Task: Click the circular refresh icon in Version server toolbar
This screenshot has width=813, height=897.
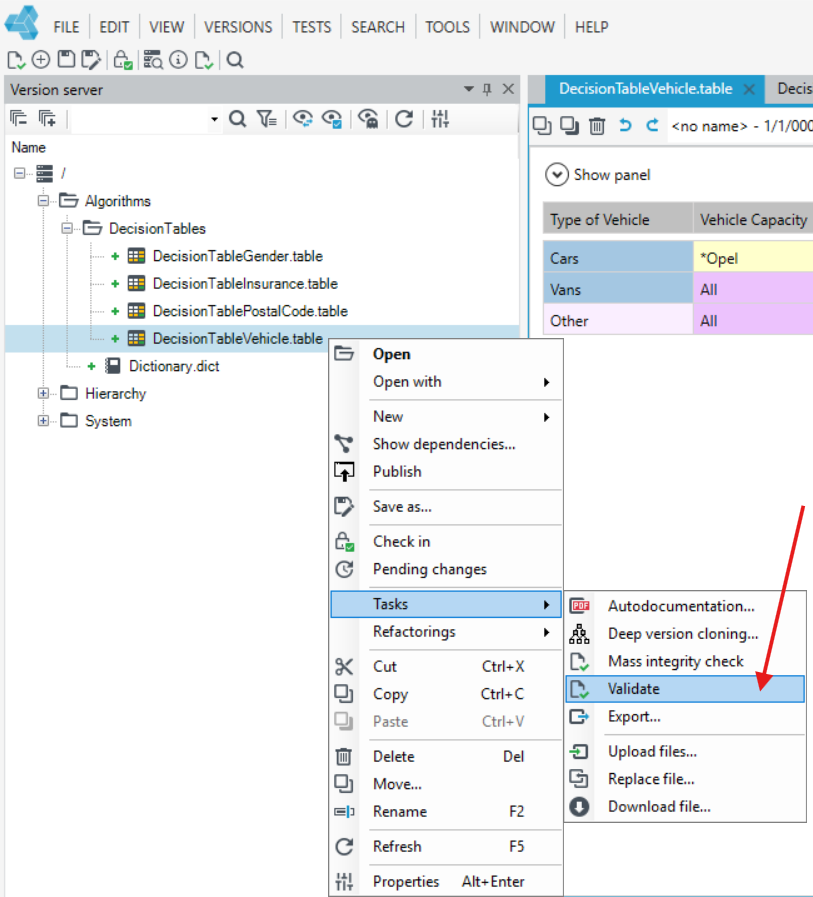Action: [404, 119]
